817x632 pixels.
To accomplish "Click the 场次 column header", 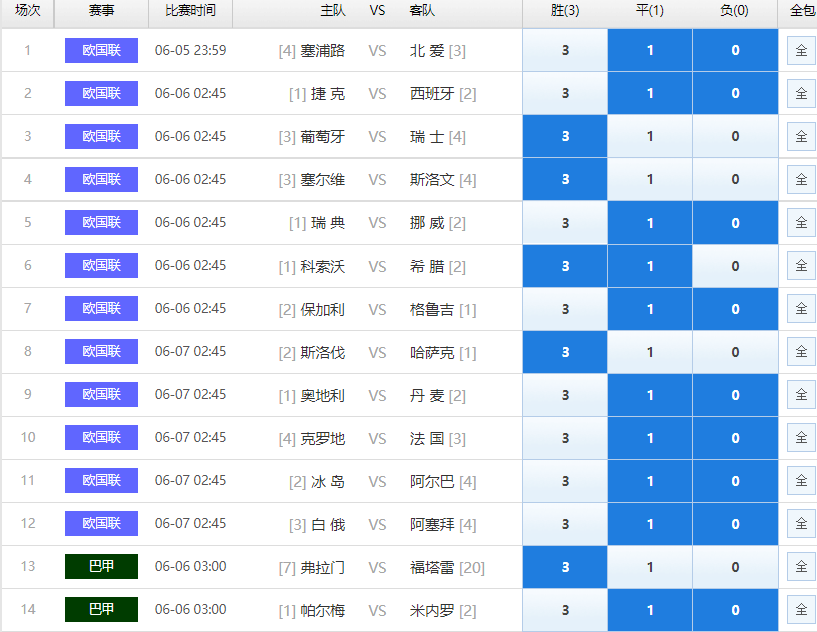I will (x=27, y=10).
